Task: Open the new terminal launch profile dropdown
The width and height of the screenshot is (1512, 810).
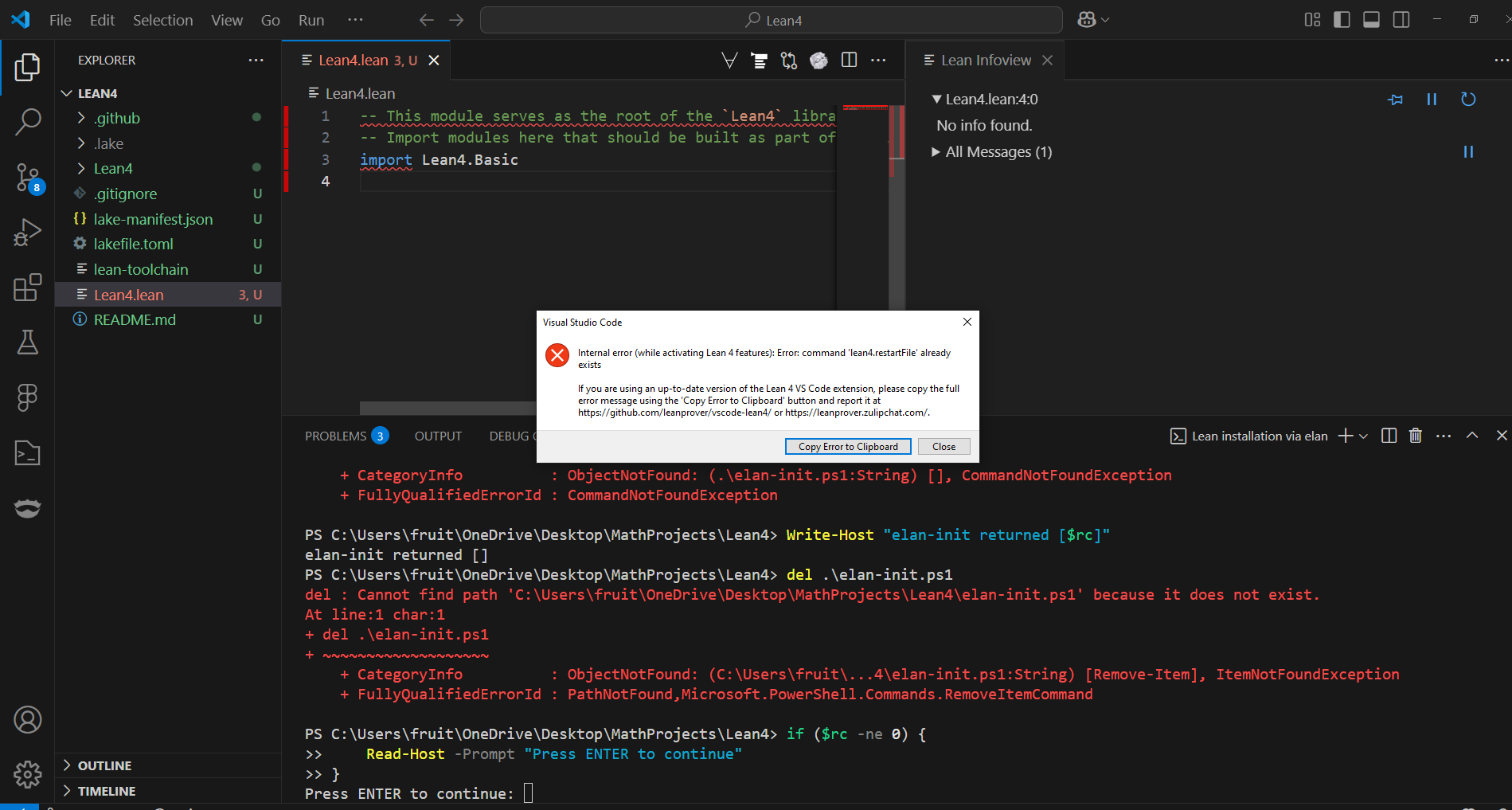Action: tap(1363, 436)
